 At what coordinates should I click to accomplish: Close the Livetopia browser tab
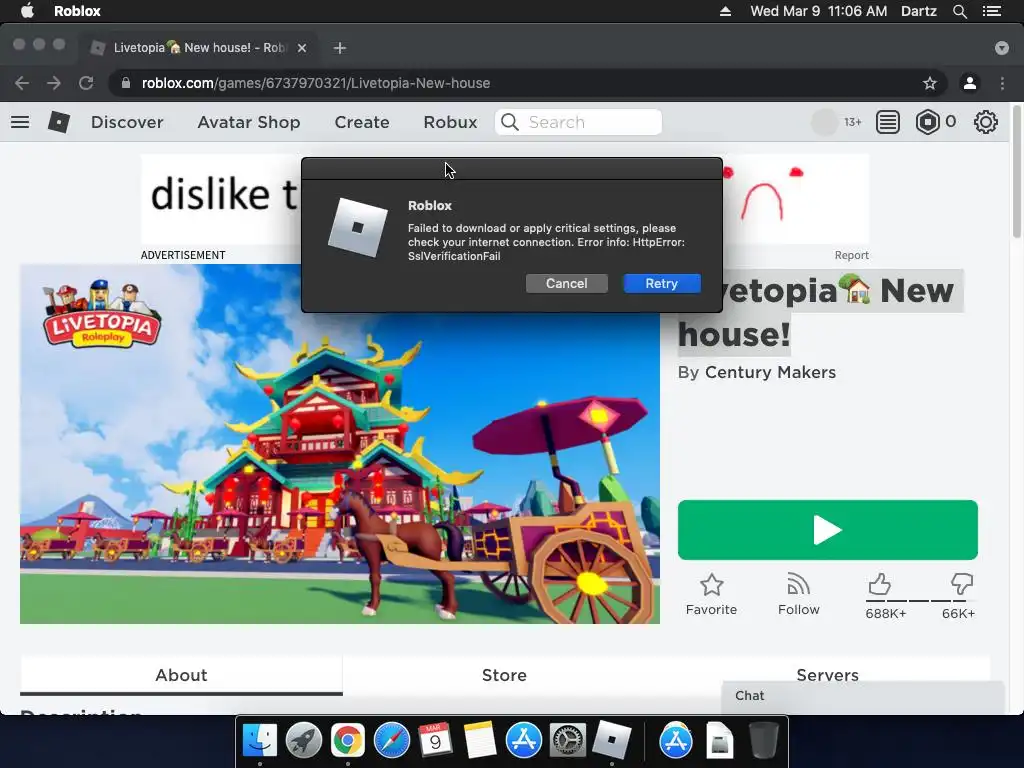[x=302, y=48]
